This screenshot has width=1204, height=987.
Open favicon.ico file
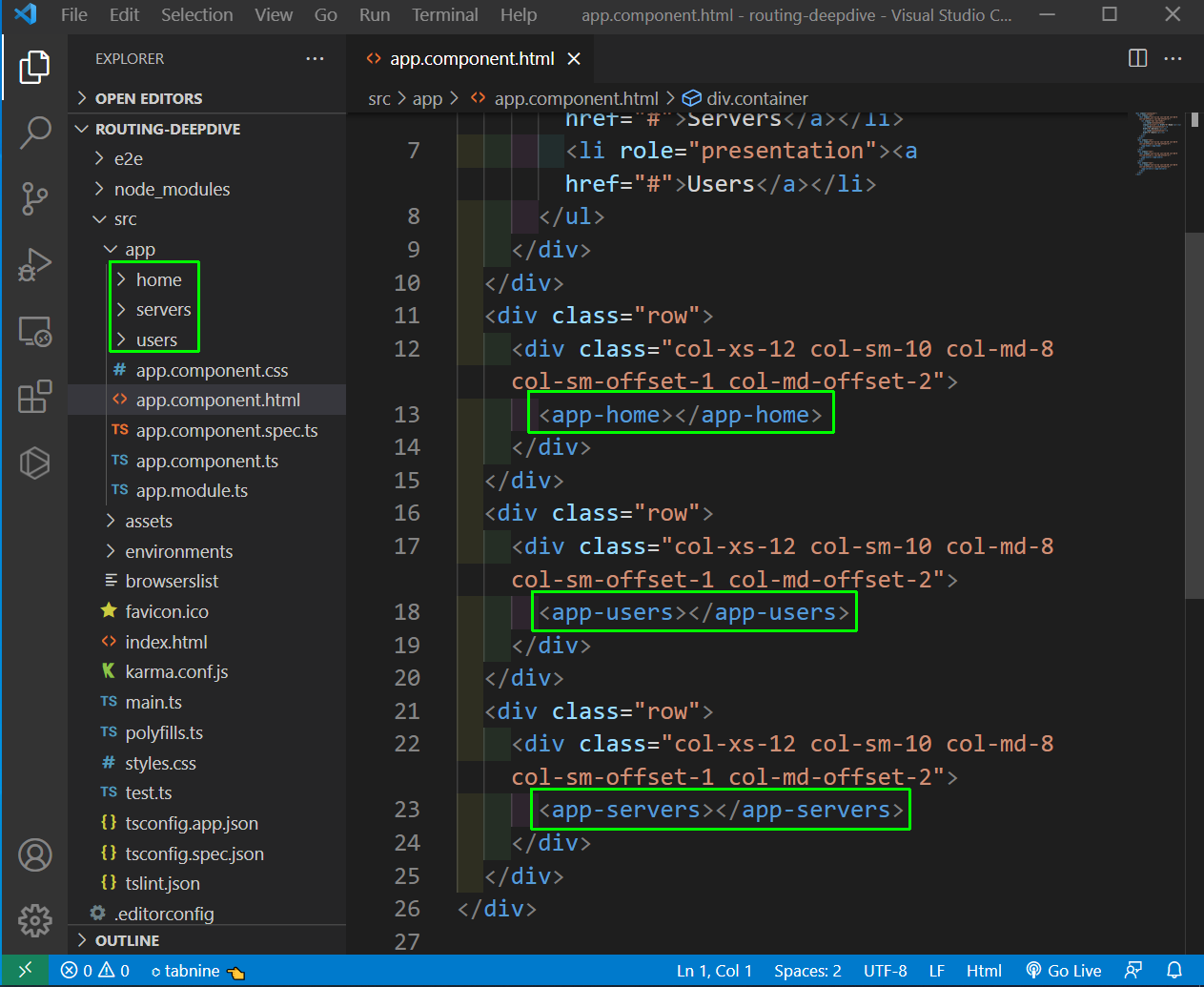click(207, 611)
